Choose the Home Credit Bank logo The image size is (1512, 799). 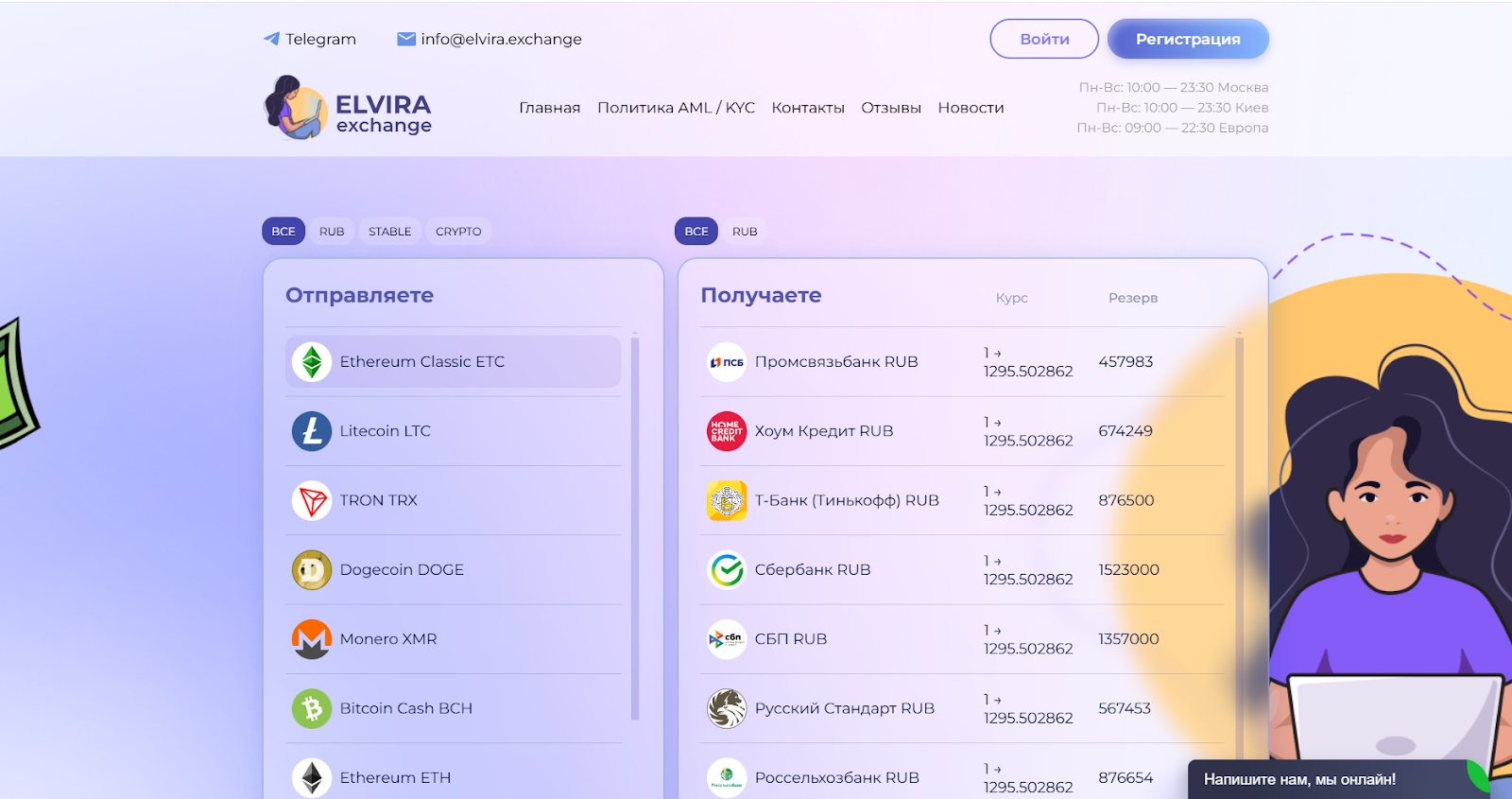click(x=727, y=431)
